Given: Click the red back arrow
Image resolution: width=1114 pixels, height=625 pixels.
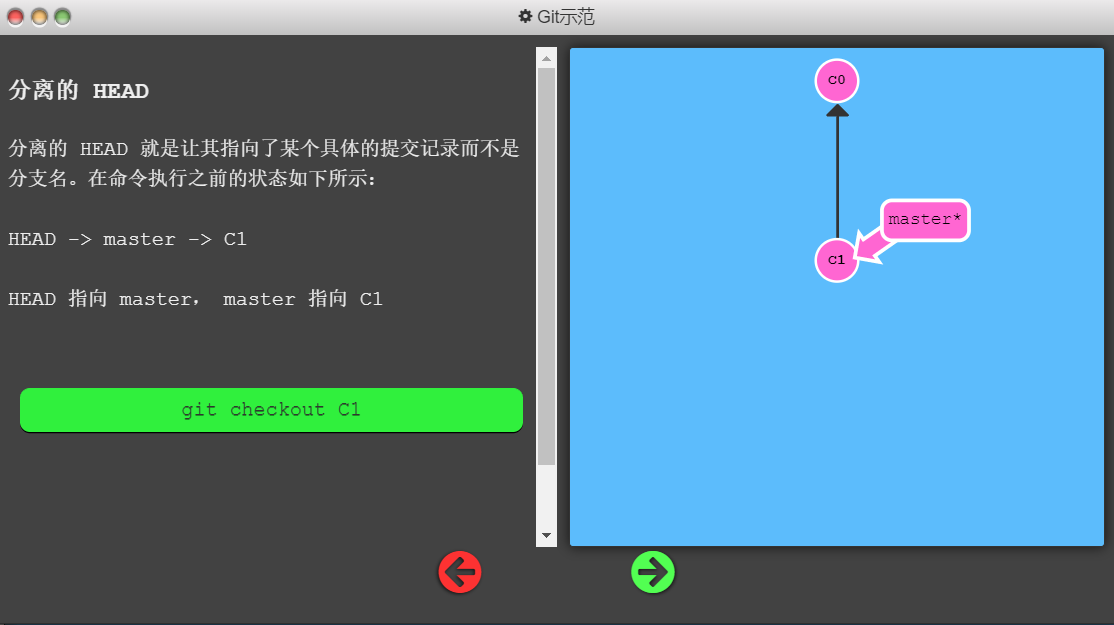Looking at the screenshot, I should coord(460,572).
